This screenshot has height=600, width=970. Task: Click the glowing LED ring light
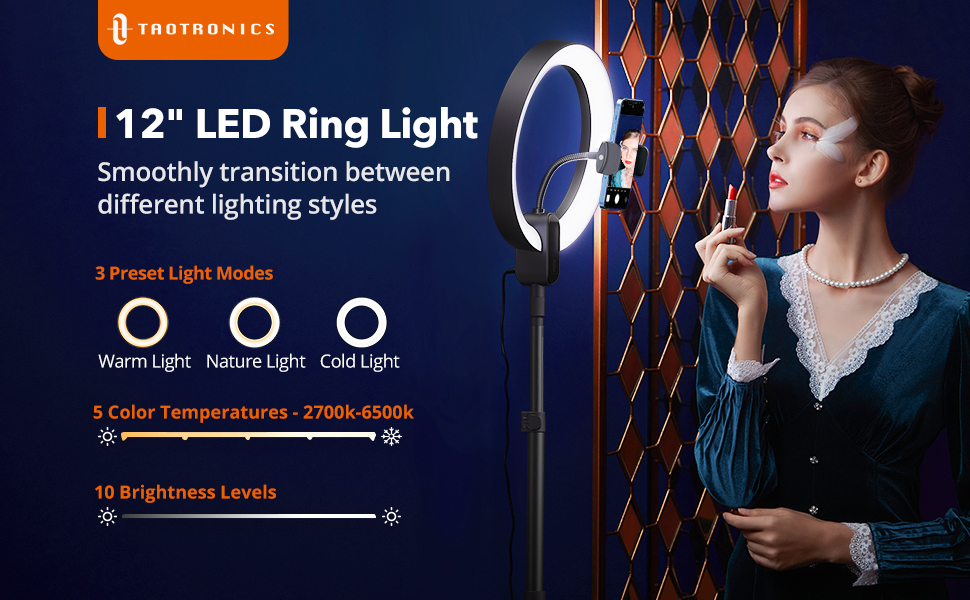[542, 147]
